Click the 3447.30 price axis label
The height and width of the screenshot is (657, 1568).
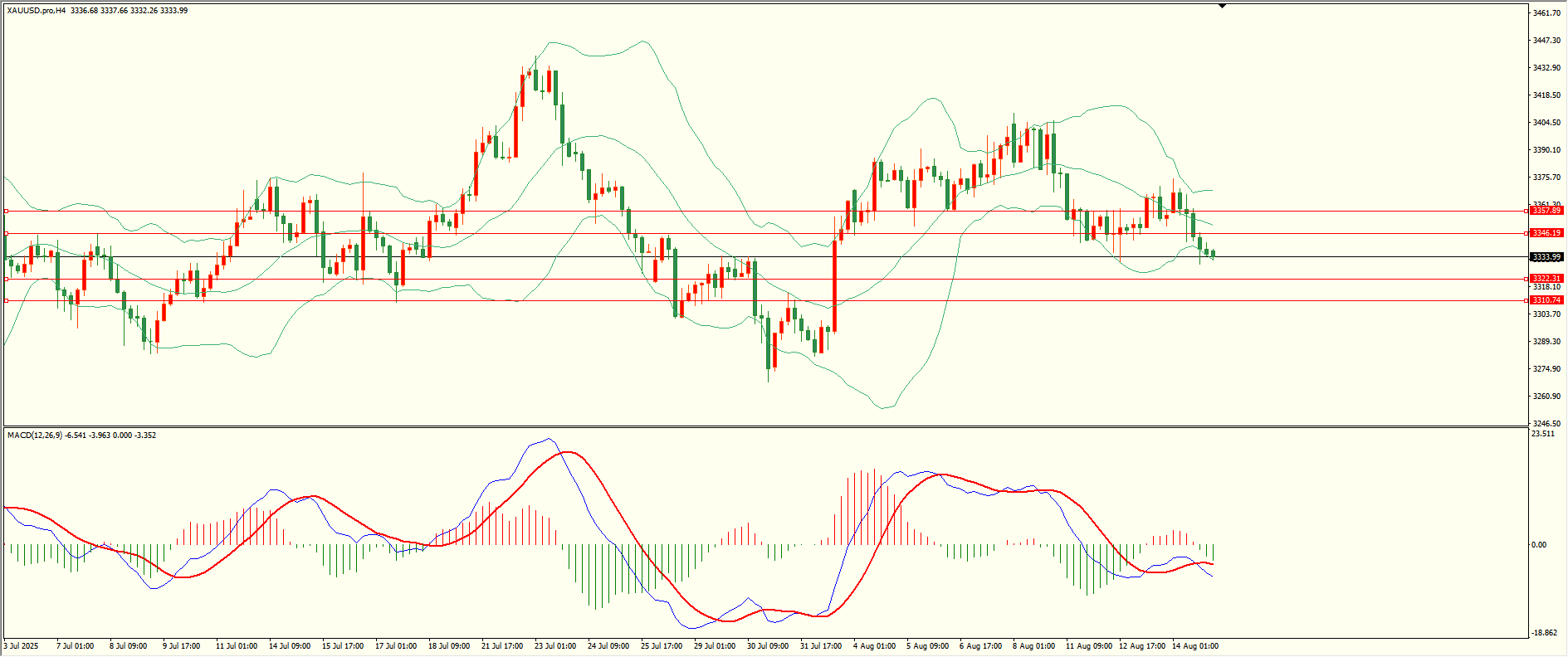pos(1546,41)
